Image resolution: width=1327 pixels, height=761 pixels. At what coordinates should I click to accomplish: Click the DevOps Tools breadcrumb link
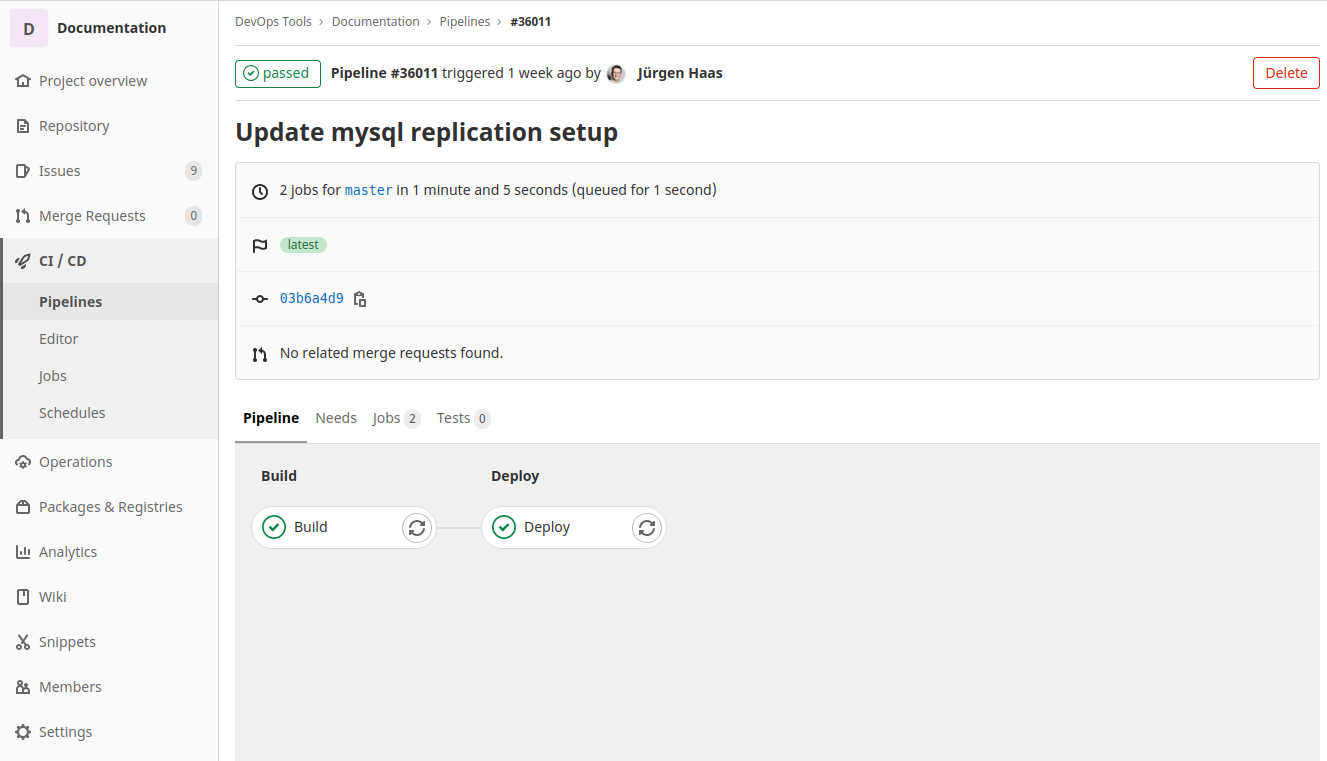273,21
